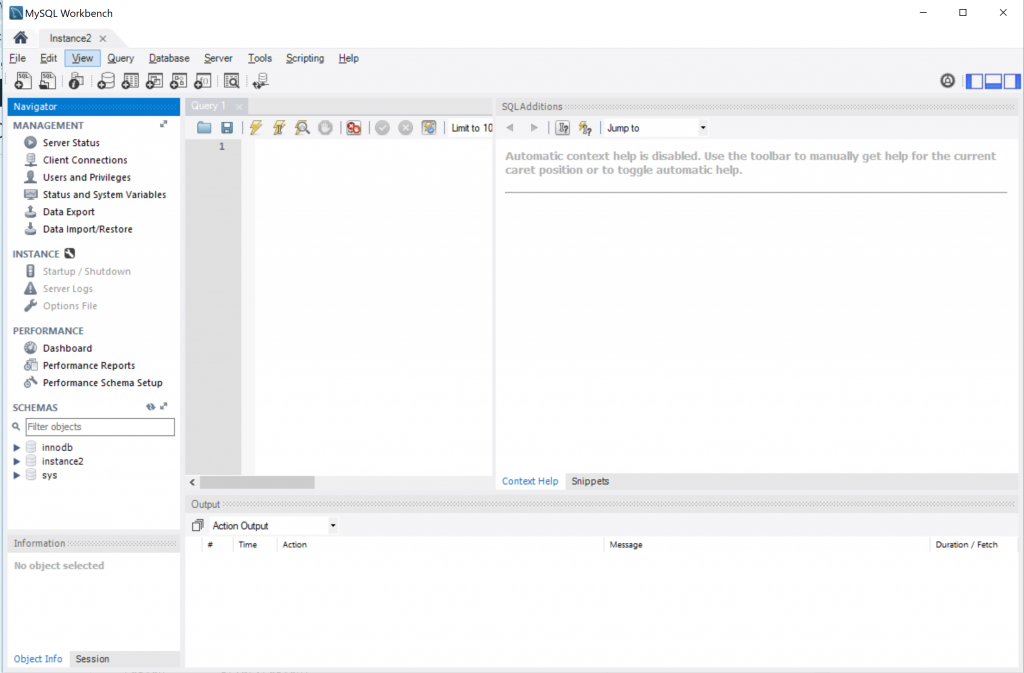The height and width of the screenshot is (673, 1024).
Task: Expand the innodb schema
Action: pos(17,448)
